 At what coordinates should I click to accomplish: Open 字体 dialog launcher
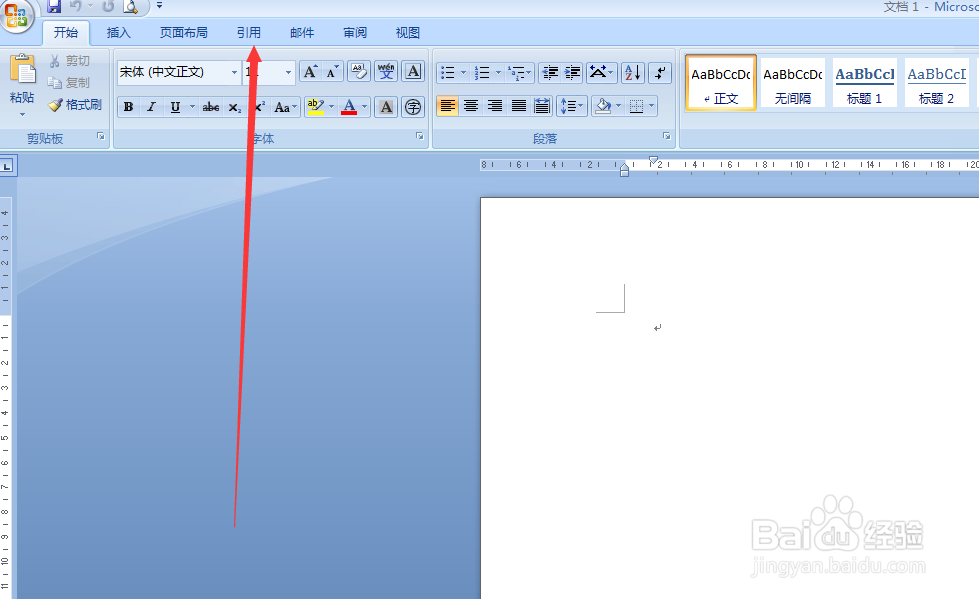point(420,136)
